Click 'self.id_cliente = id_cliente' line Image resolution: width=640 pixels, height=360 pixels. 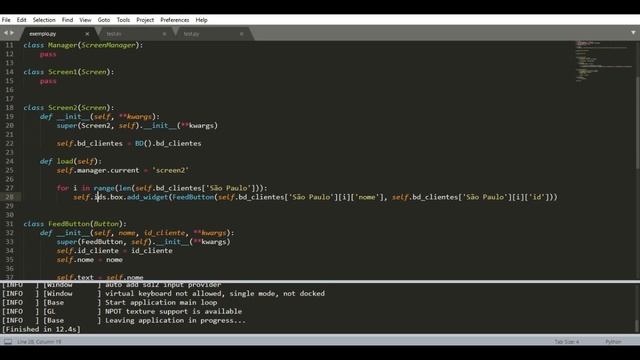point(115,251)
